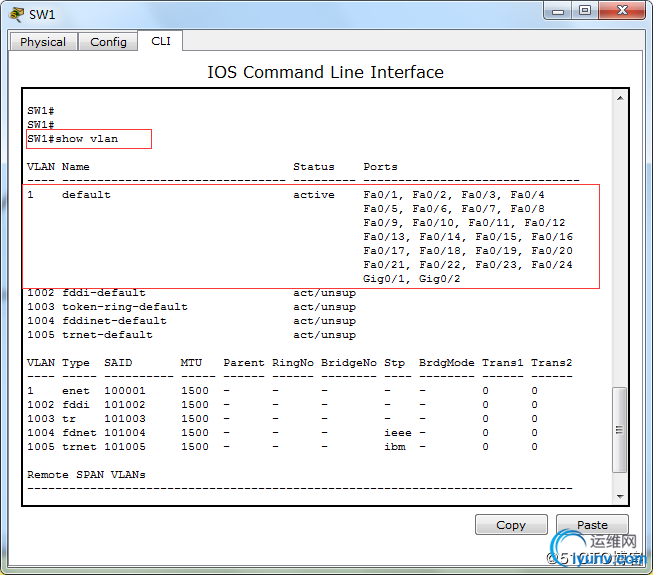Click the 'SW1#show vlan' command line

coord(72,139)
